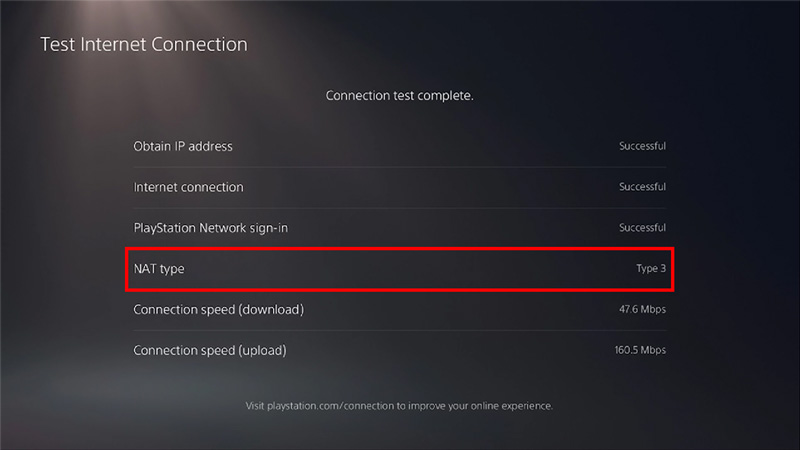Image resolution: width=800 pixels, height=450 pixels.
Task: Select the Connection speed (upload) row
Action: click(399, 351)
